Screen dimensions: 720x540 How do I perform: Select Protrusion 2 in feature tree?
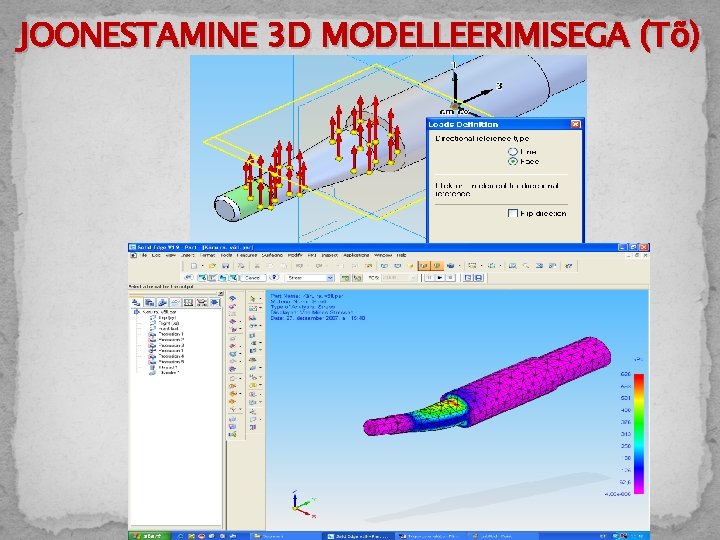[x=171, y=340]
